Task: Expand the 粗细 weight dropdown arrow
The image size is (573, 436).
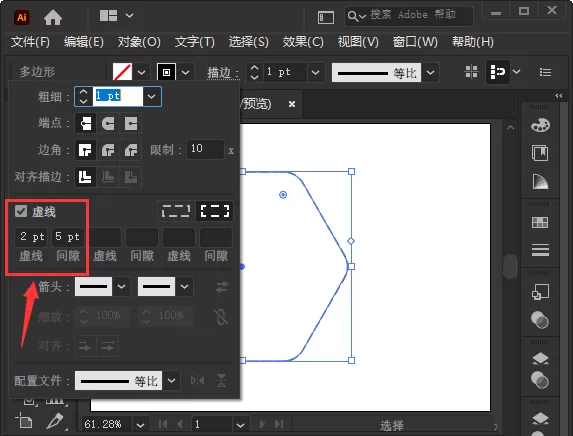Action: click(x=152, y=96)
